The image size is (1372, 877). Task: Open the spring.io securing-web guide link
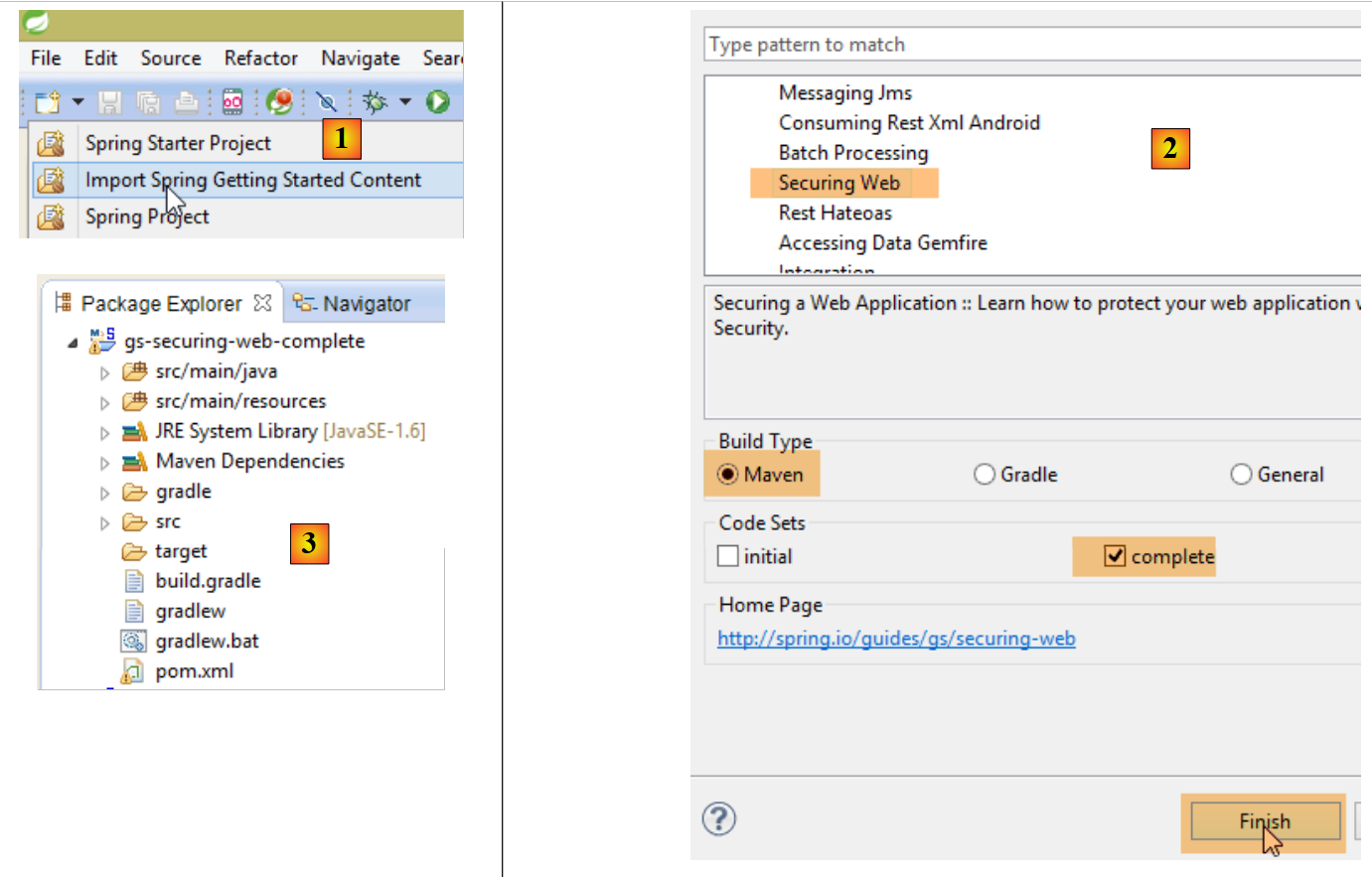tap(896, 639)
